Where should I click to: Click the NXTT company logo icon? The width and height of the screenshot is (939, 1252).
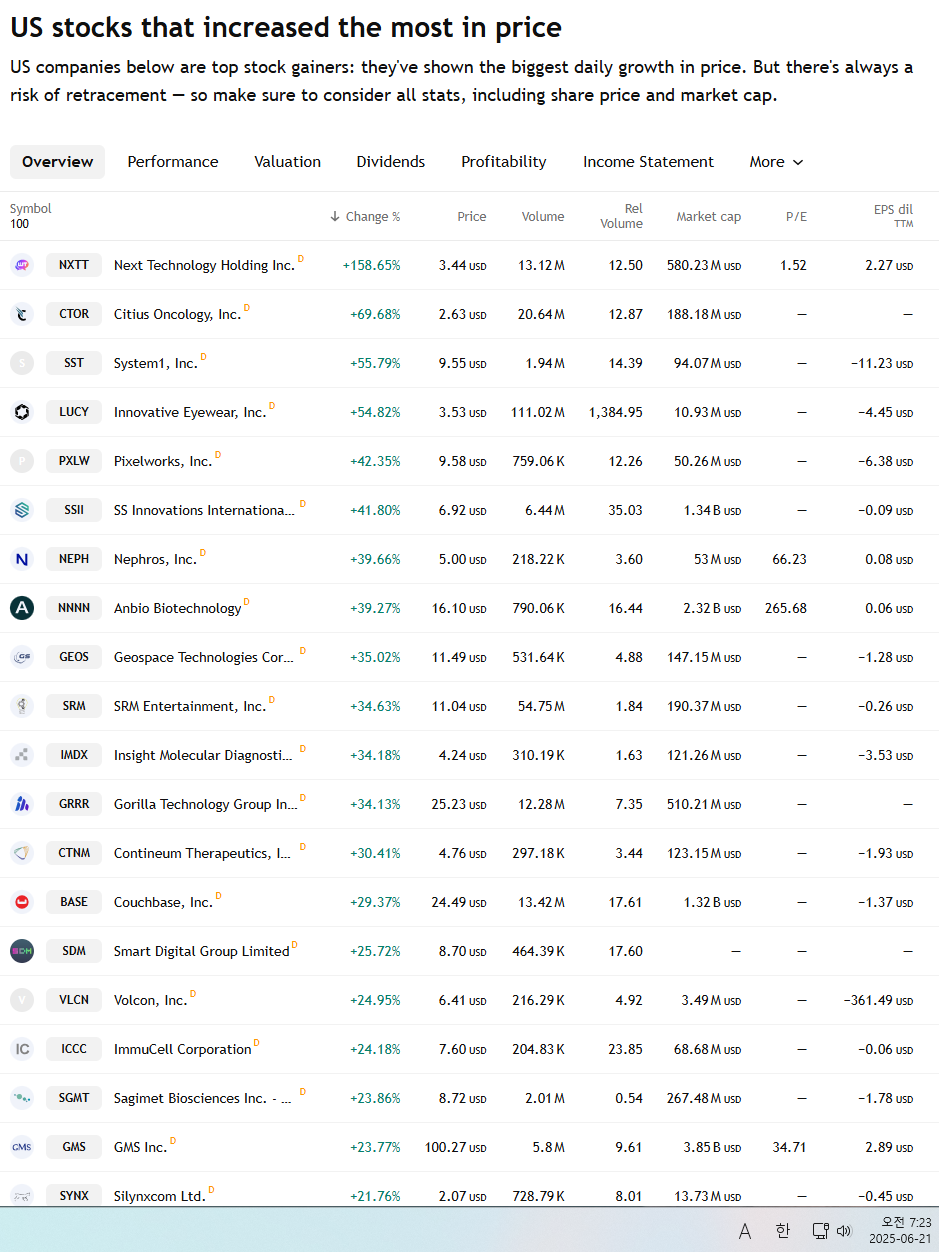pos(22,265)
